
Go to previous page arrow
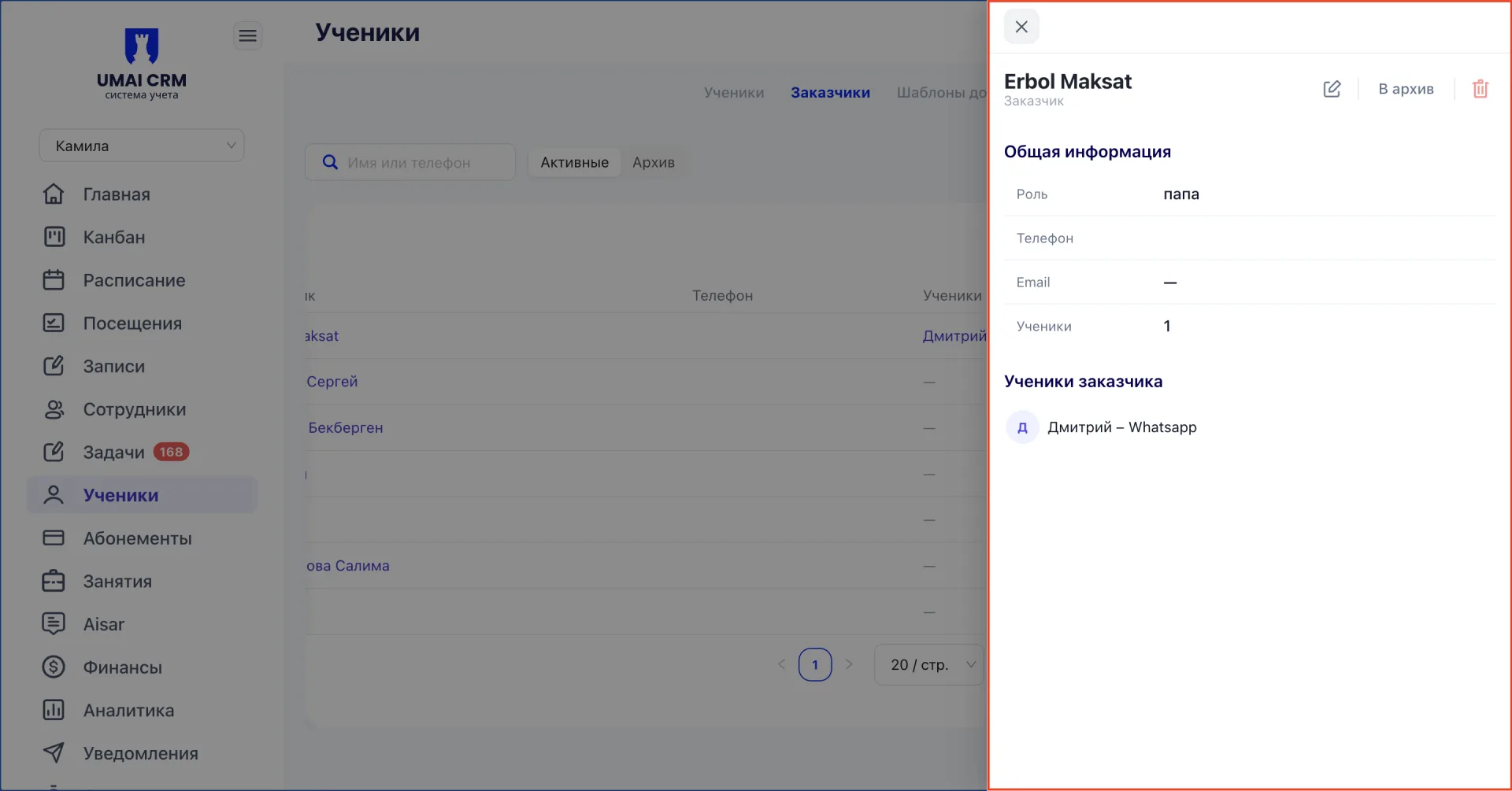click(781, 664)
